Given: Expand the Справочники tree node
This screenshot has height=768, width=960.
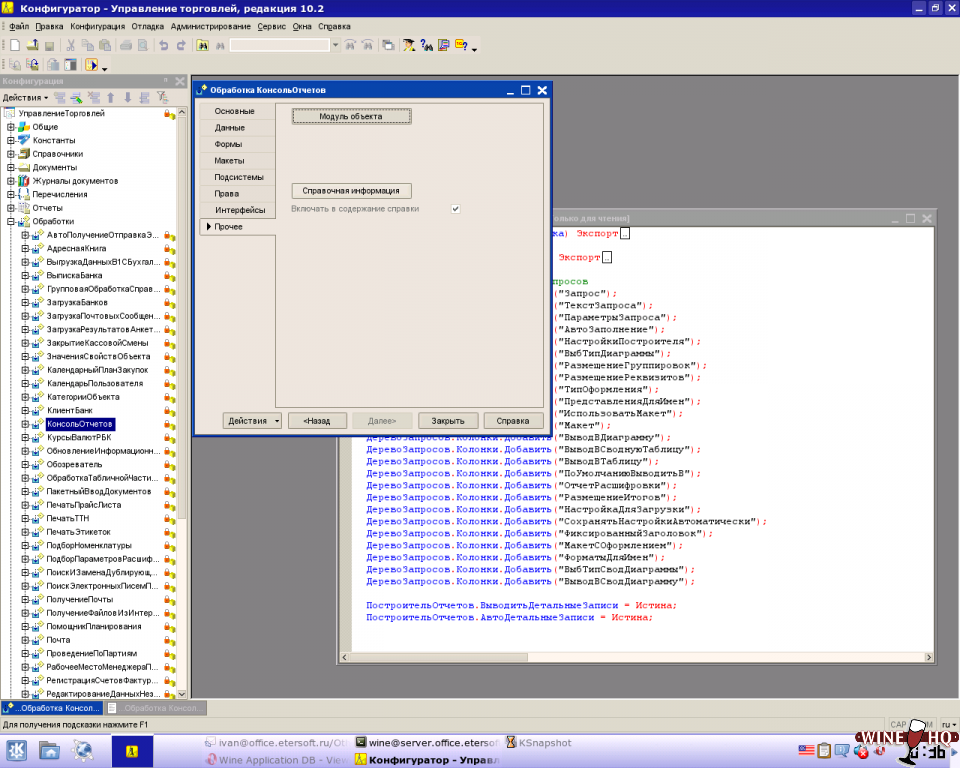Looking at the screenshot, I should 11,154.
